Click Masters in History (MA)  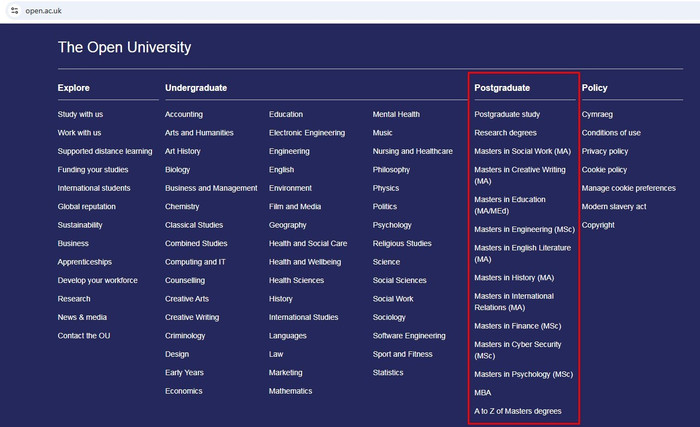tap(514, 278)
